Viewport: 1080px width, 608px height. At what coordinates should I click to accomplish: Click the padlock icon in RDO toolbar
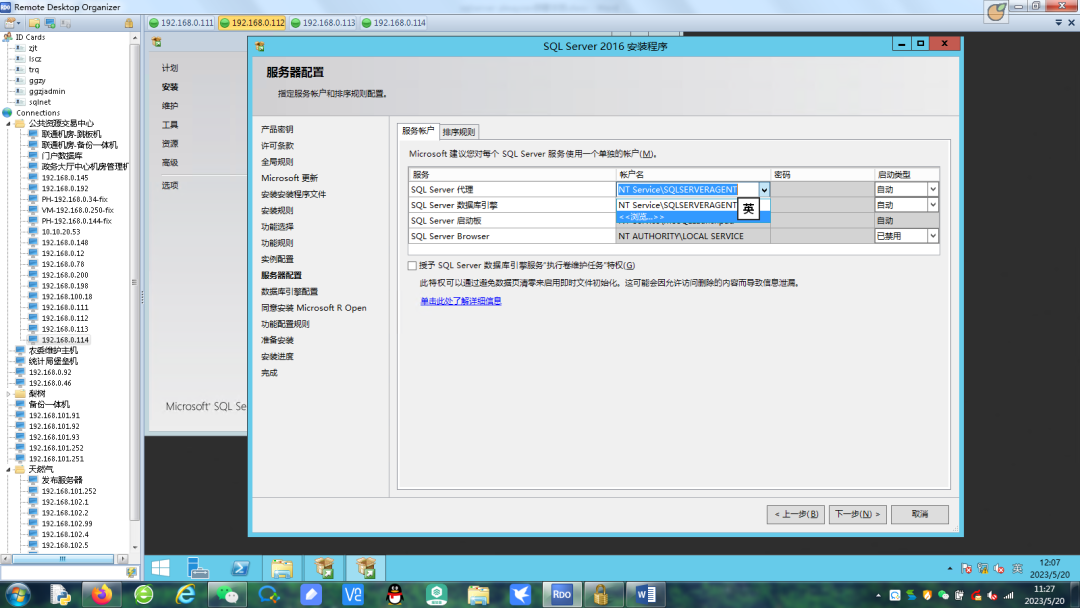point(129,23)
